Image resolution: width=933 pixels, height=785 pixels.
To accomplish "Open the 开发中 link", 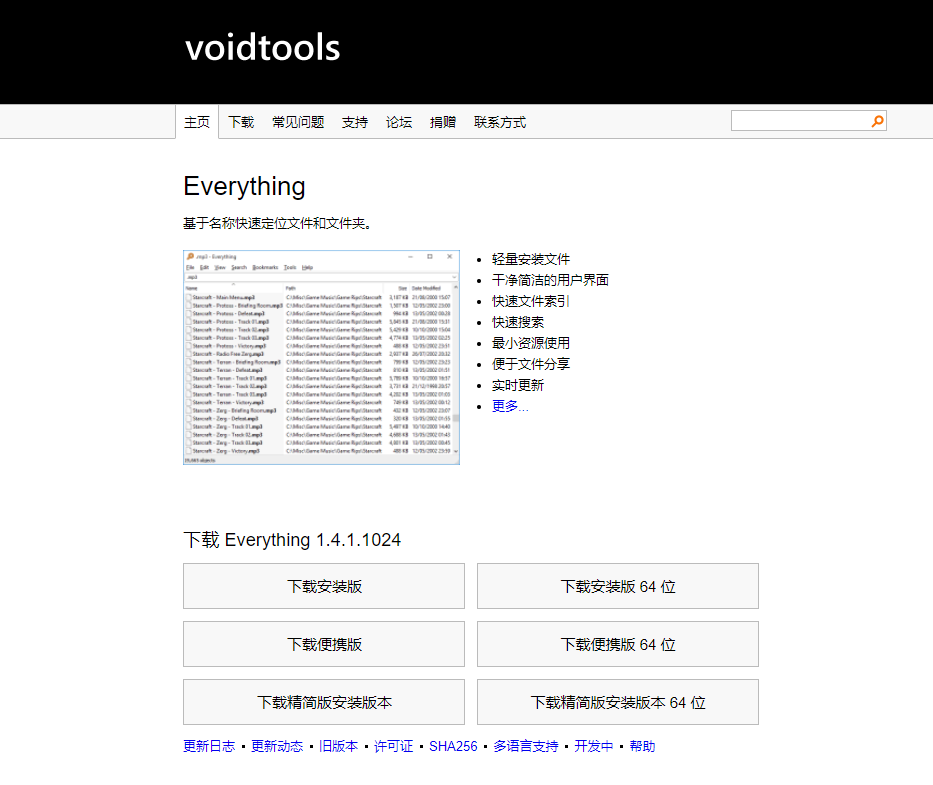I will (x=594, y=746).
